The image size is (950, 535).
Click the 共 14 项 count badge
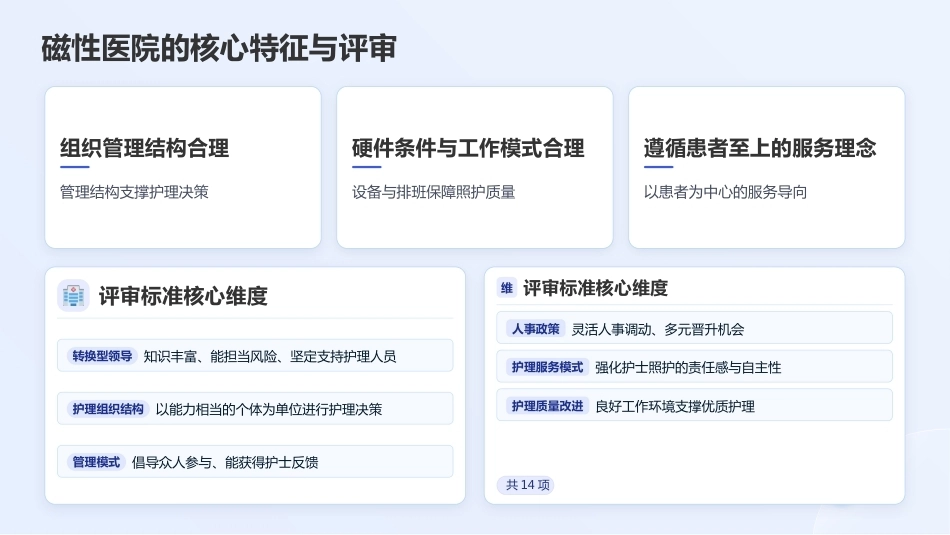pyautogui.click(x=526, y=485)
